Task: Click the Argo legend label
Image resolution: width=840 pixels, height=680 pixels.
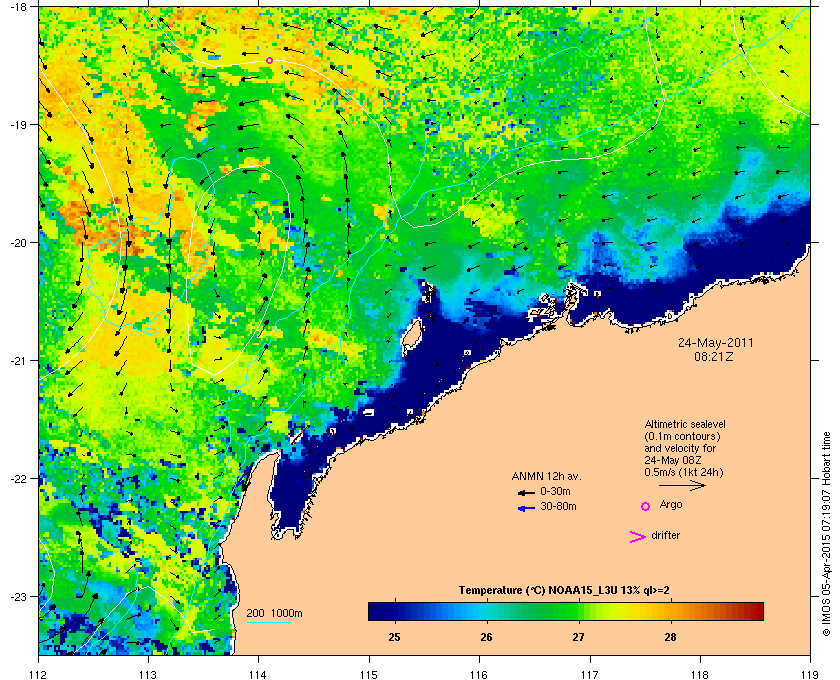Action: [671, 505]
